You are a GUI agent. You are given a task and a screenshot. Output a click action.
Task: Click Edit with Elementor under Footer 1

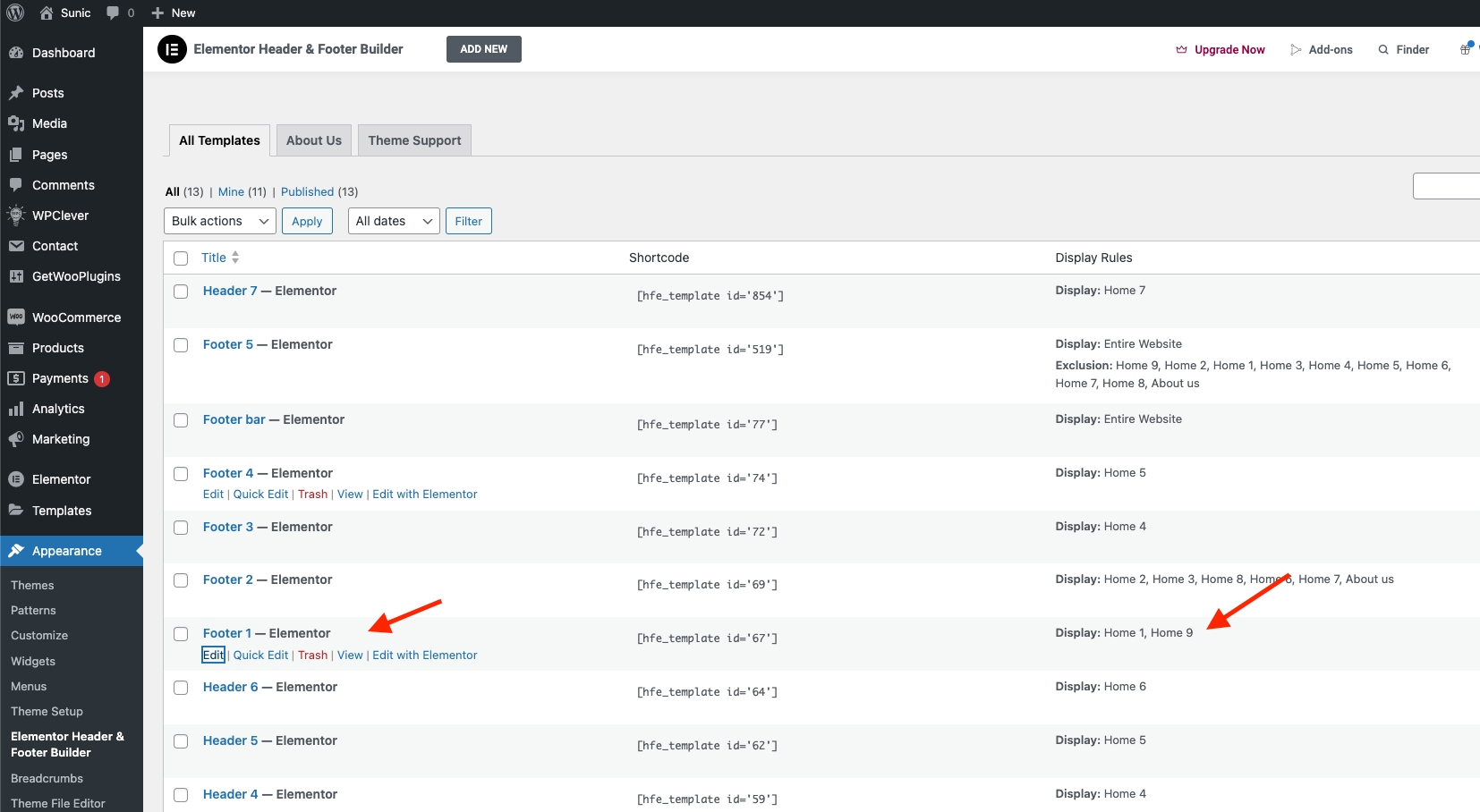click(424, 656)
